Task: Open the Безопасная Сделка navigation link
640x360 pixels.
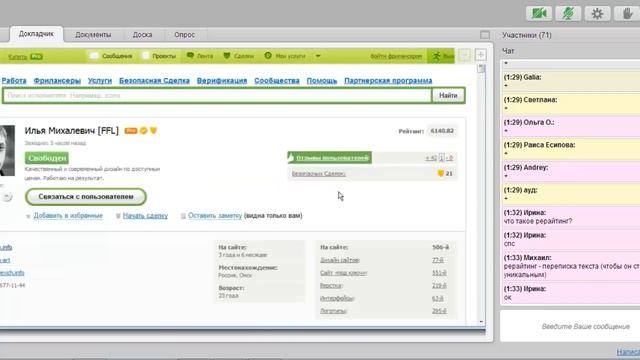Action: coord(154,80)
